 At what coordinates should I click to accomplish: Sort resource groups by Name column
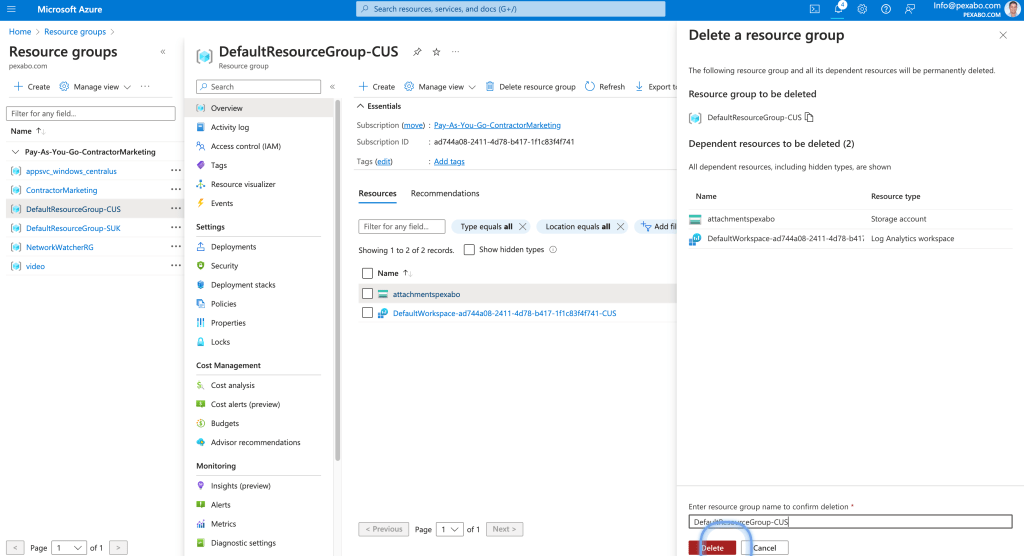[27, 131]
